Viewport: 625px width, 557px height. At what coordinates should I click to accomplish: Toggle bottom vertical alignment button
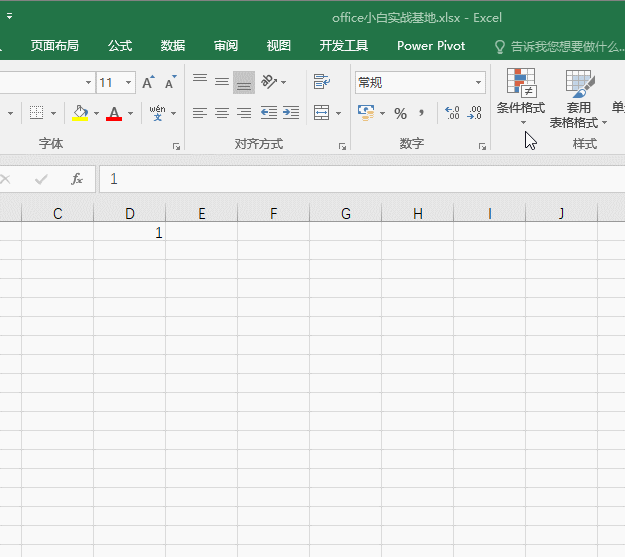point(244,83)
